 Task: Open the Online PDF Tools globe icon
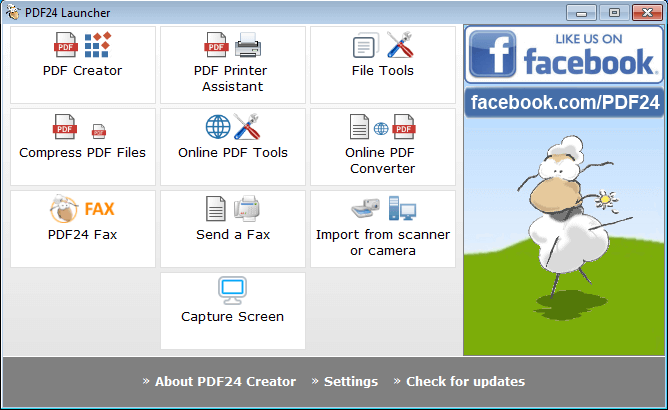pyautogui.click(x=232, y=128)
